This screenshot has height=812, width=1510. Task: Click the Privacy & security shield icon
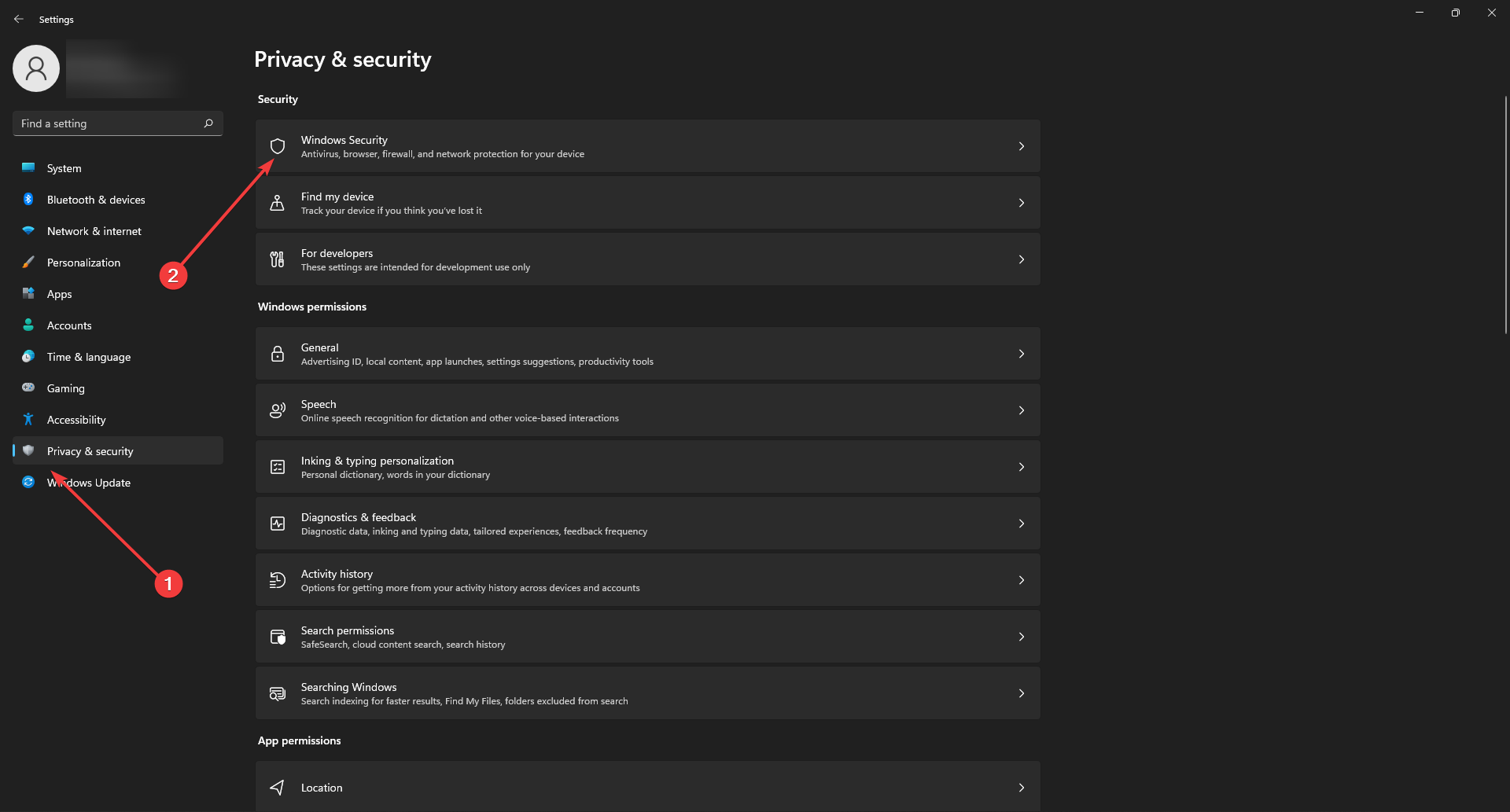click(x=28, y=450)
